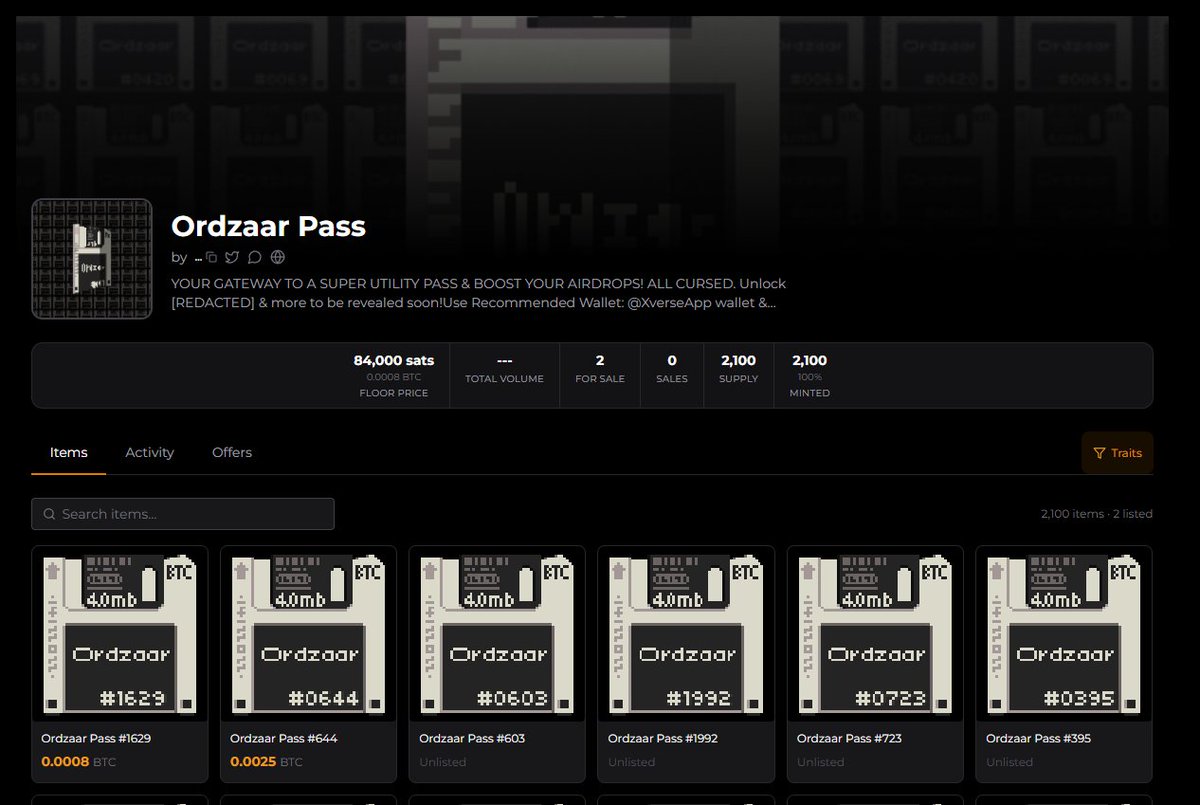Switch to the Offers tab
The image size is (1200, 805).
tap(232, 452)
